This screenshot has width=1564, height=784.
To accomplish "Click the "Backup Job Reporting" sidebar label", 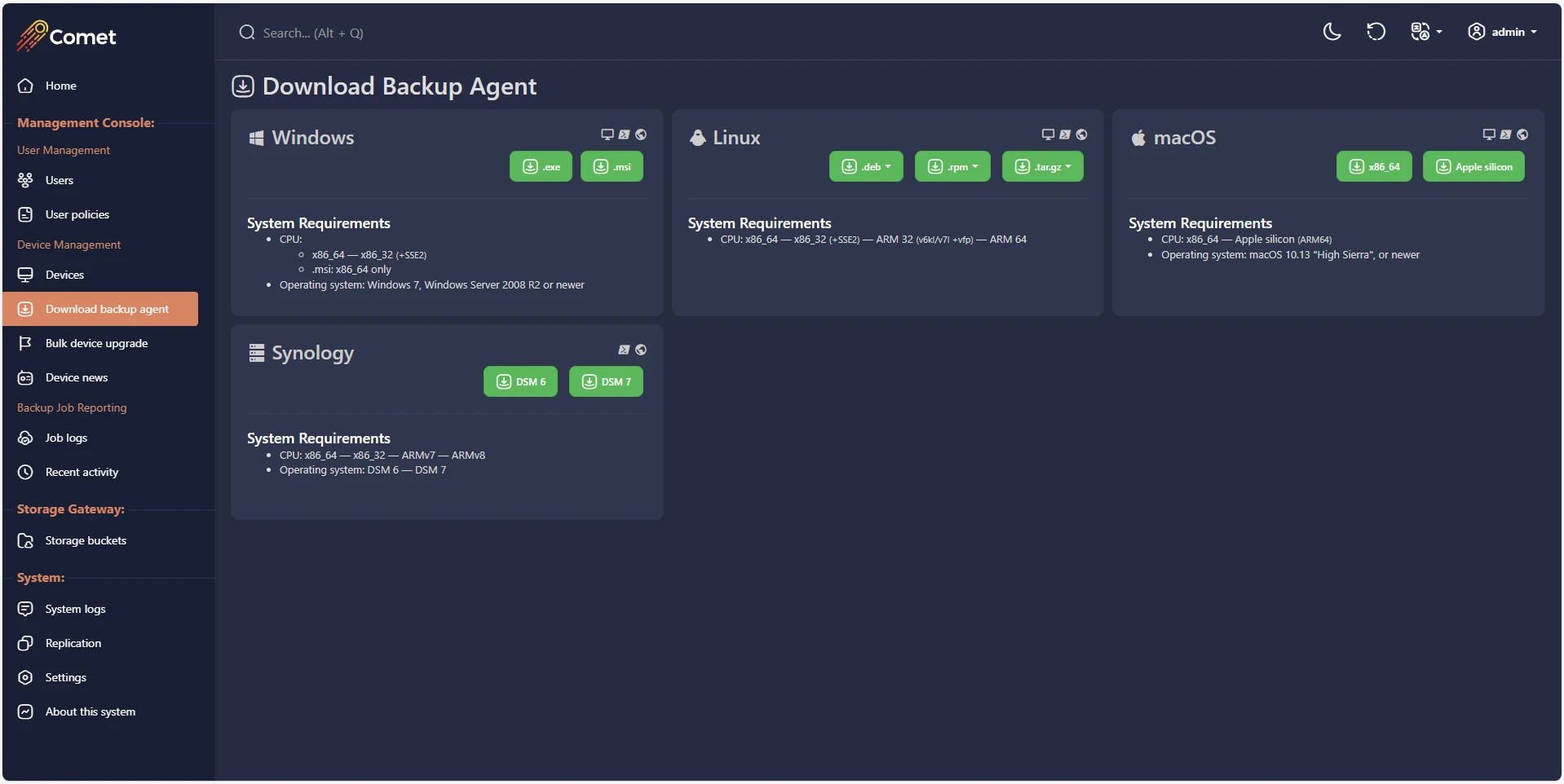I will (72, 407).
